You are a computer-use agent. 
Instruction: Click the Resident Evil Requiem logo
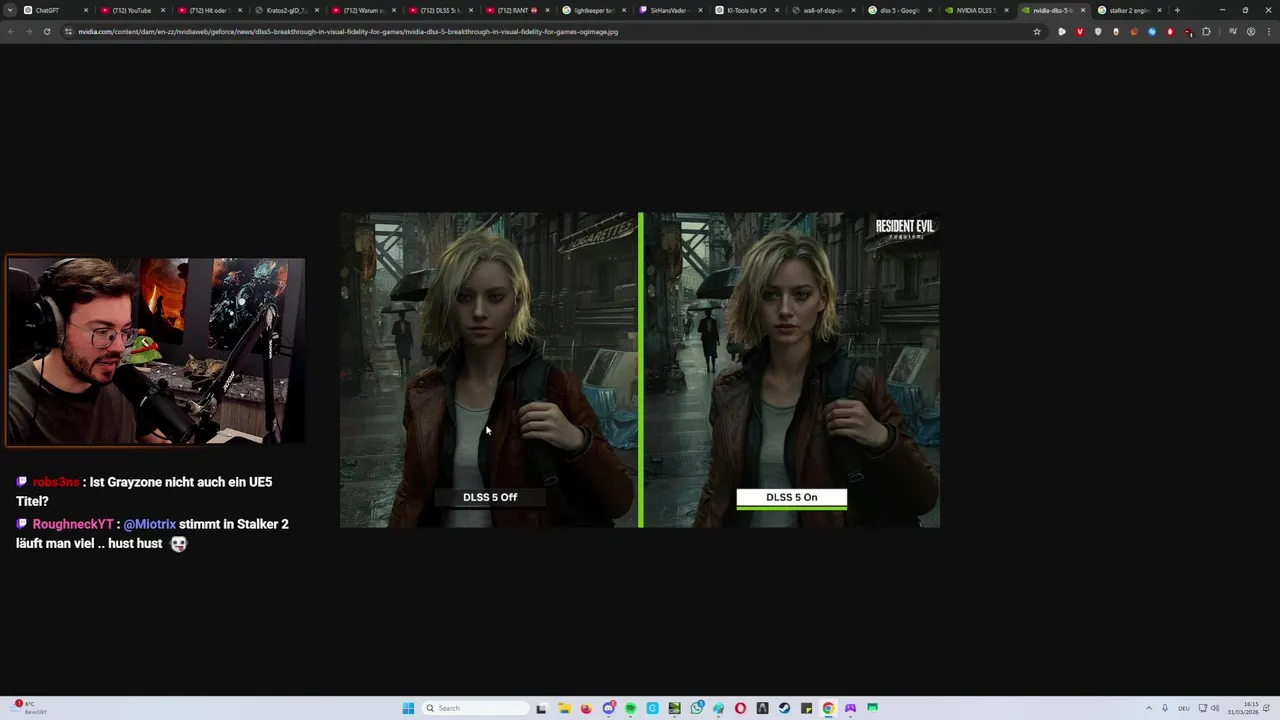point(905,229)
